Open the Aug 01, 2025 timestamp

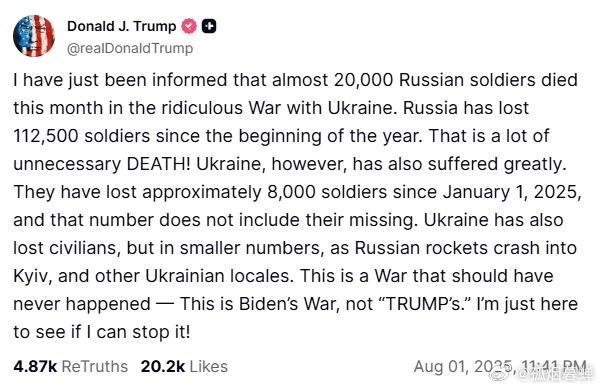coord(500,366)
